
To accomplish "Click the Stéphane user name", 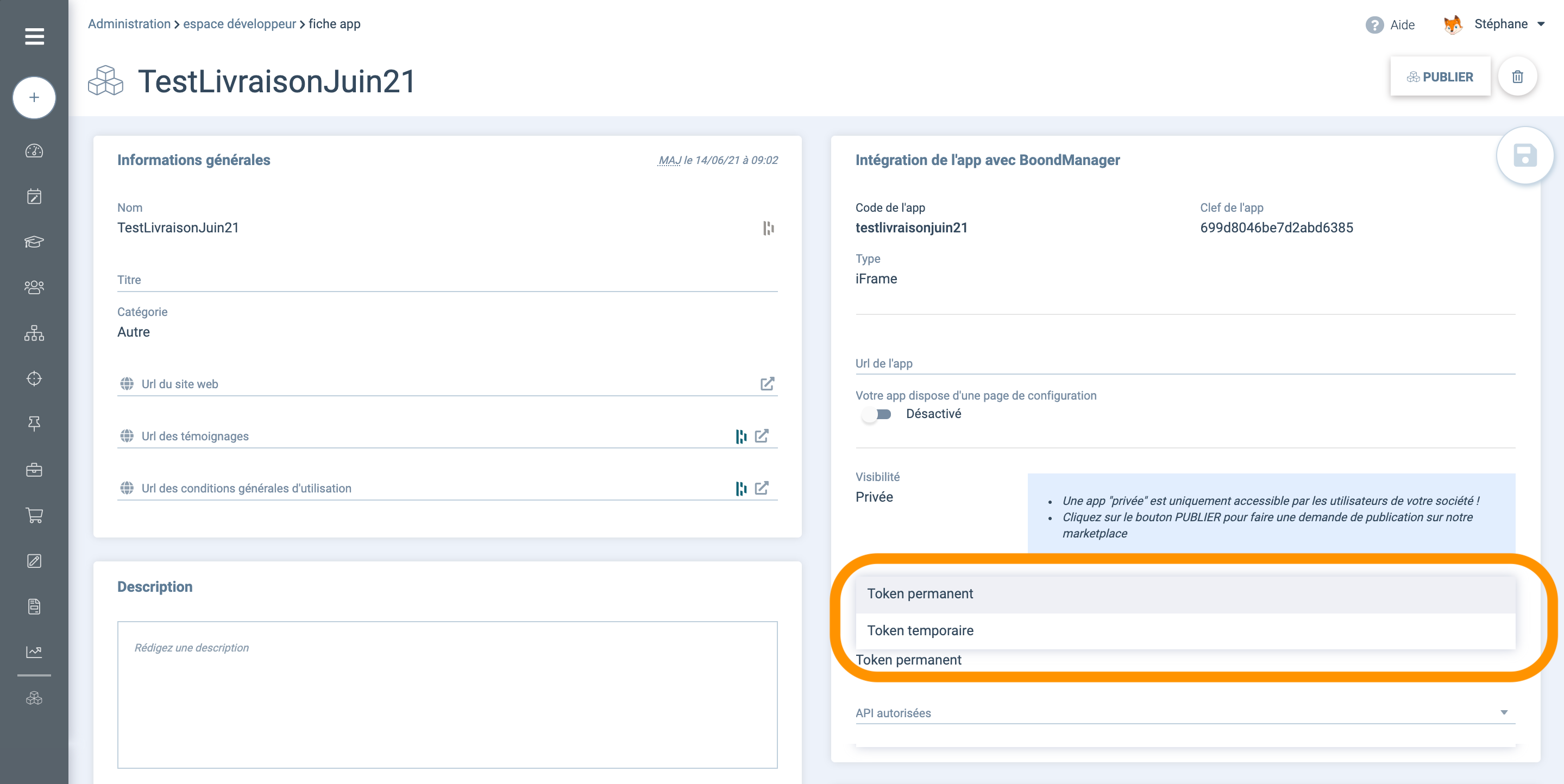I will coord(1501,24).
